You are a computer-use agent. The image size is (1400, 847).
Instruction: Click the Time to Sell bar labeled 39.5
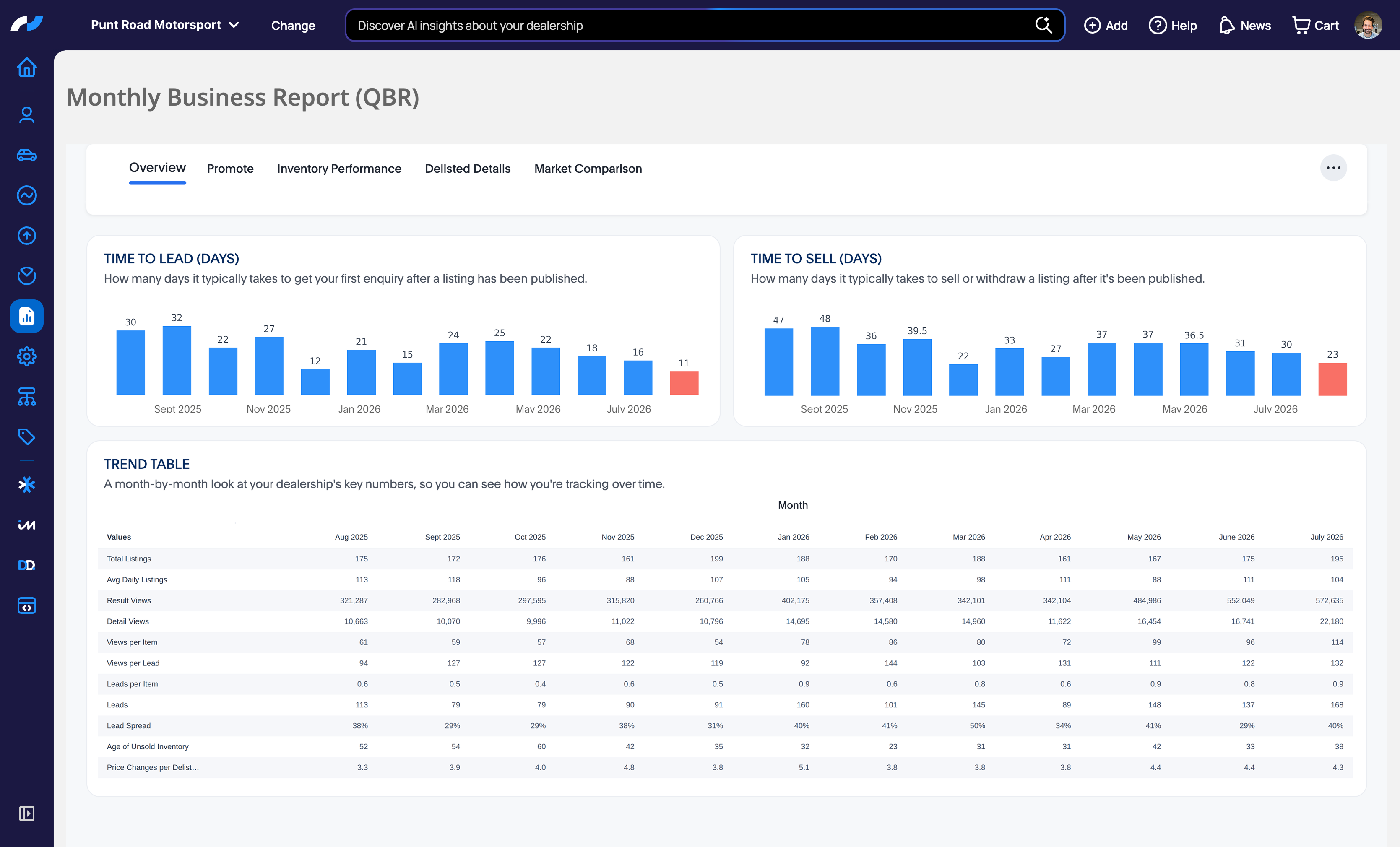[917, 368]
